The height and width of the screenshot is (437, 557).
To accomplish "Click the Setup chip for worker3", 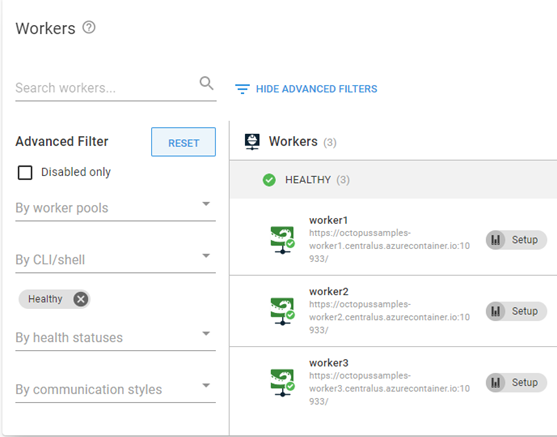I will [516, 383].
